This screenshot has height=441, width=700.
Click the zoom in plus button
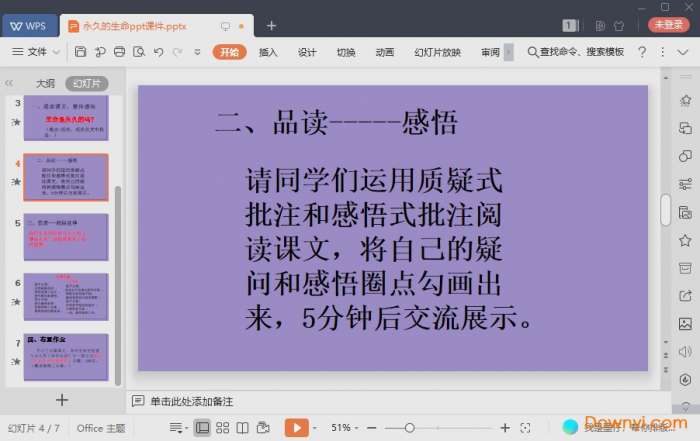pos(505,428)
